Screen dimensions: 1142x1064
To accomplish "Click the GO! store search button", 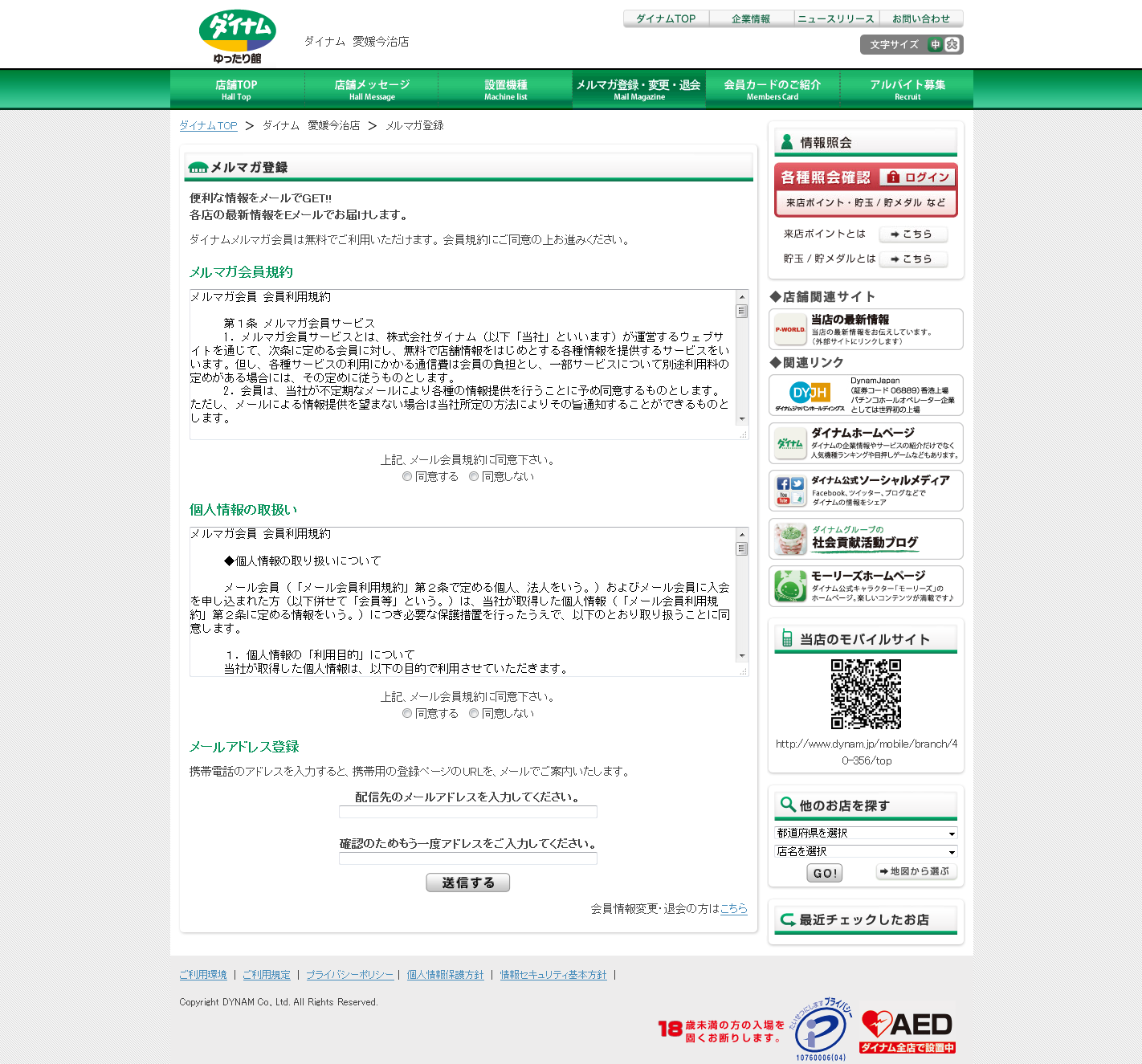I will pyautogui.click(x=825, y=874).
